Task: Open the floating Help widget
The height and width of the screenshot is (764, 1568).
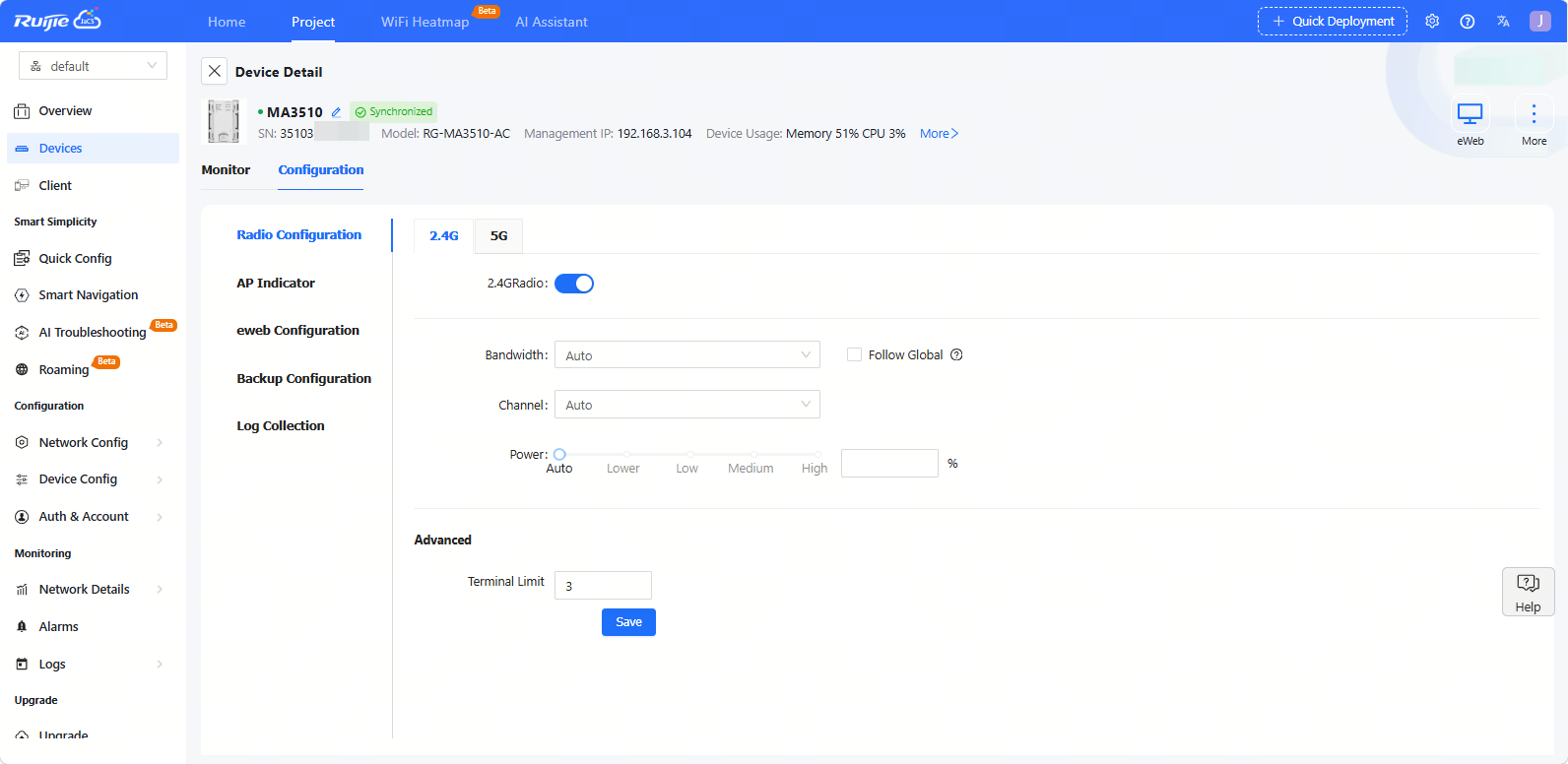Action: pyautogui.click(x=1528, y=592)
